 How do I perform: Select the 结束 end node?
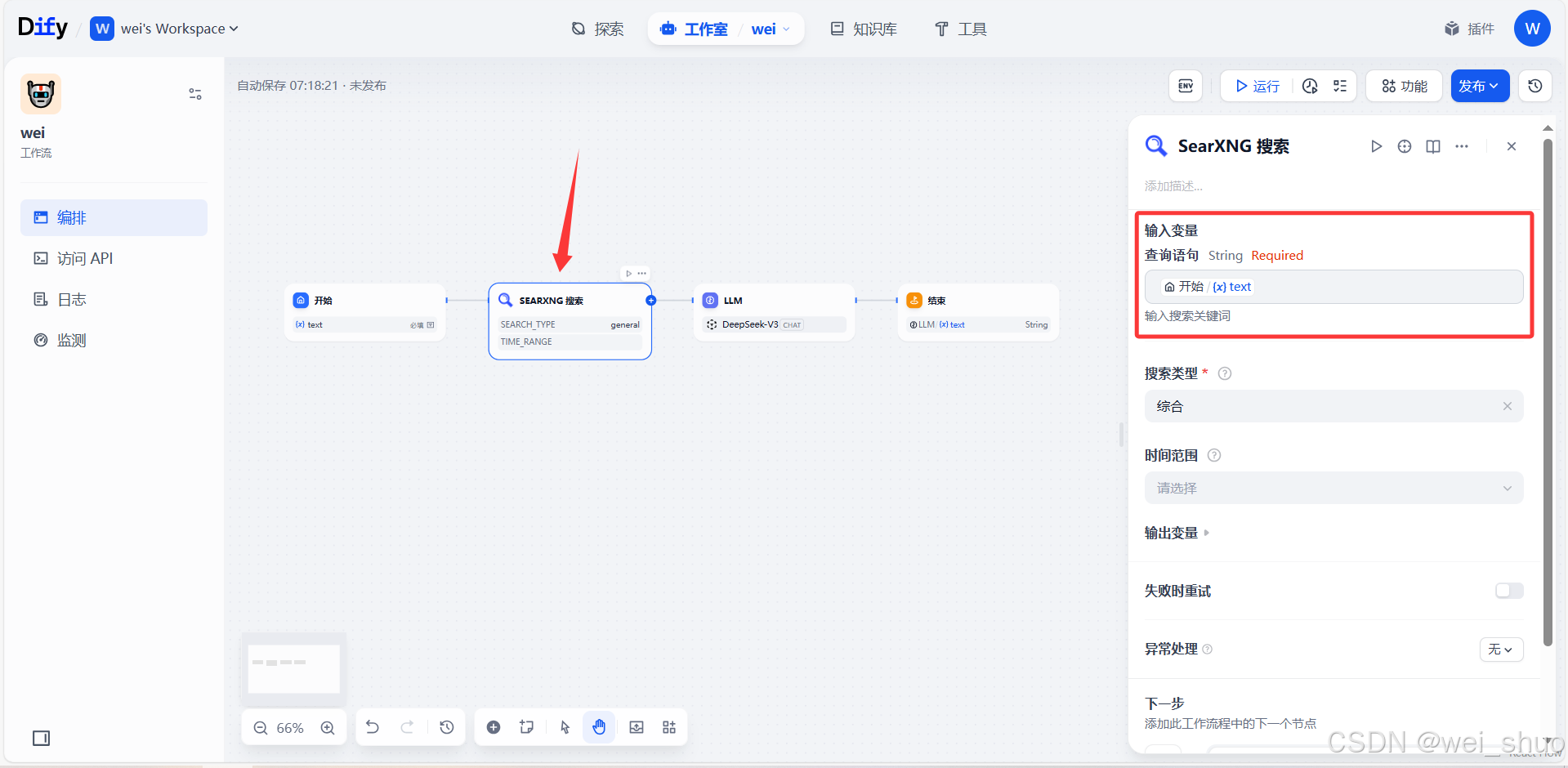tap(978, 312)
